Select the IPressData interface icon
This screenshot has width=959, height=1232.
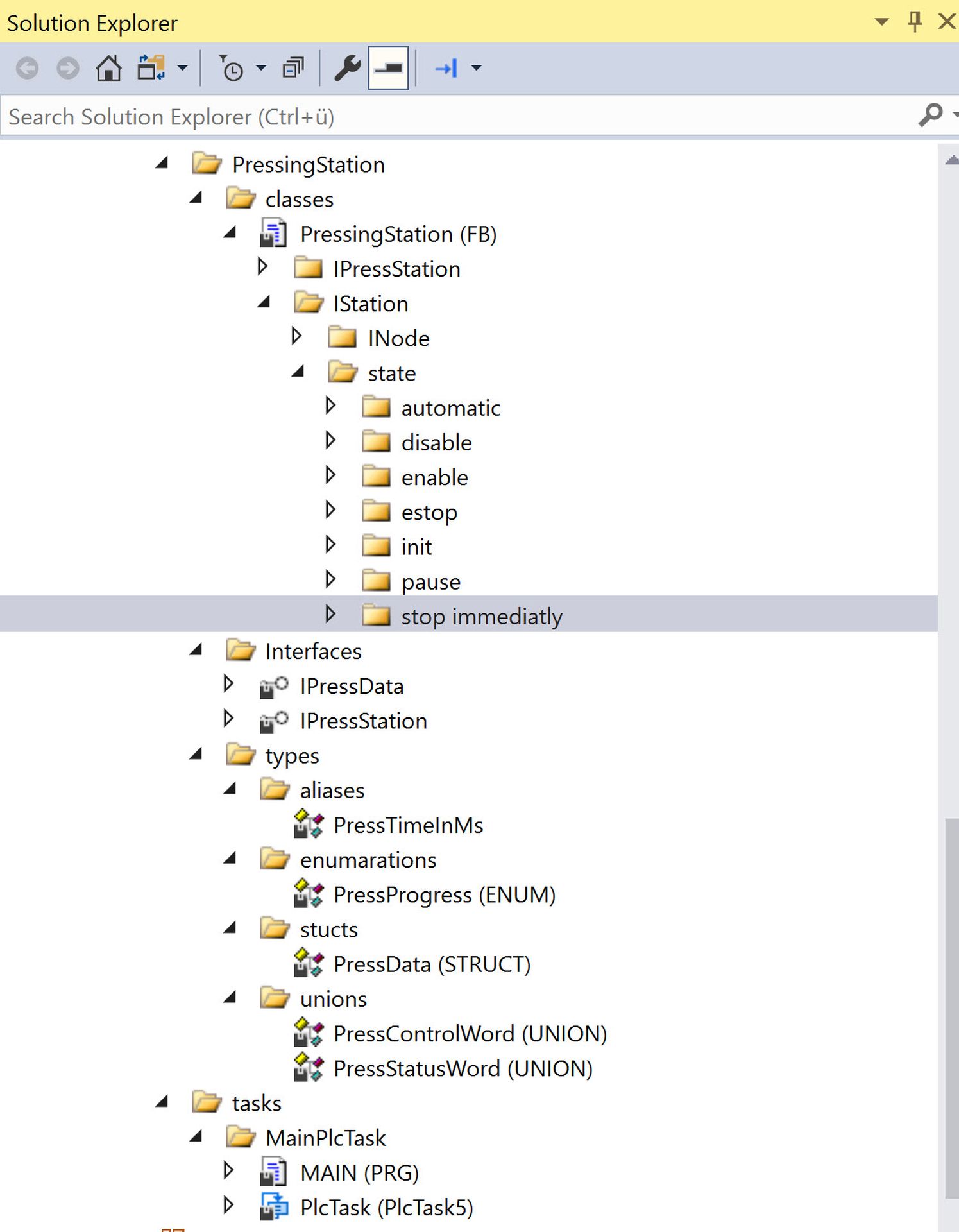click(x=274, y=687)
